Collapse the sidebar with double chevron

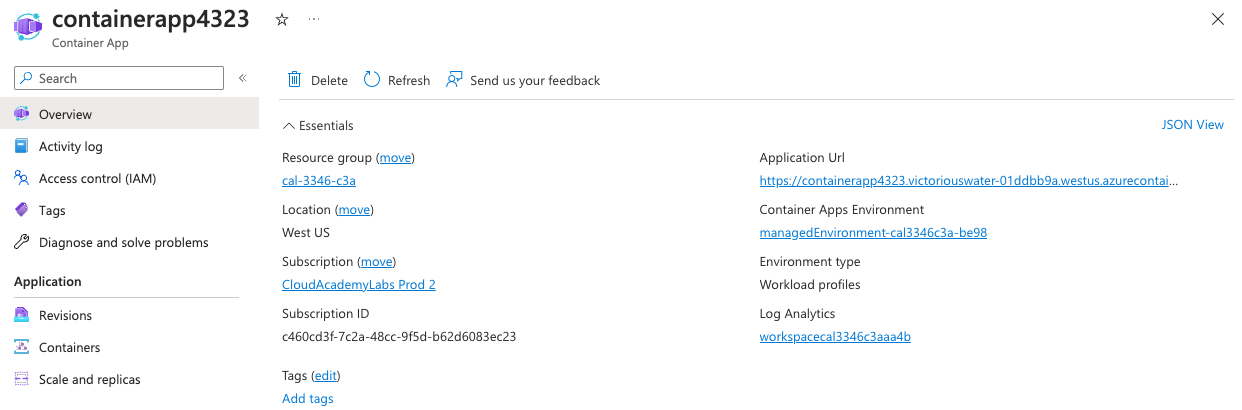(x=242, y=78)
